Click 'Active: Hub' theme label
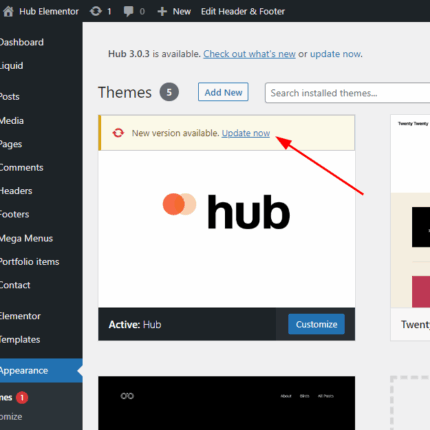The image size is (430, 430). 135,324
